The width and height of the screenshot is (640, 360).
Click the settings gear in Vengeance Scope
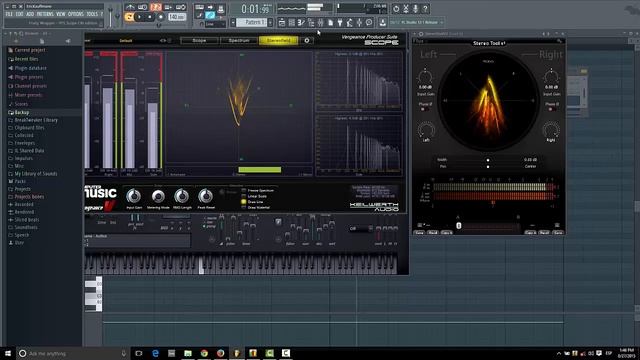307,40
